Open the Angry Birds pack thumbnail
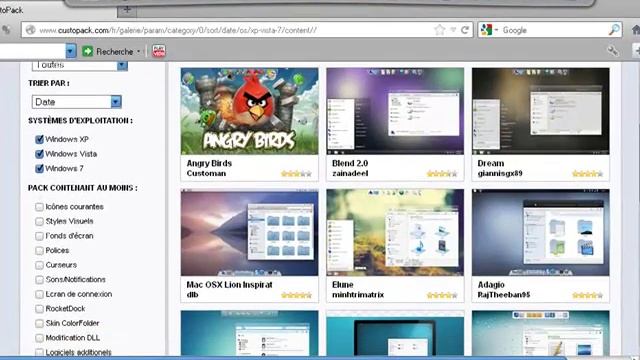This screenshot has height=360, width=640. (249, 111)
